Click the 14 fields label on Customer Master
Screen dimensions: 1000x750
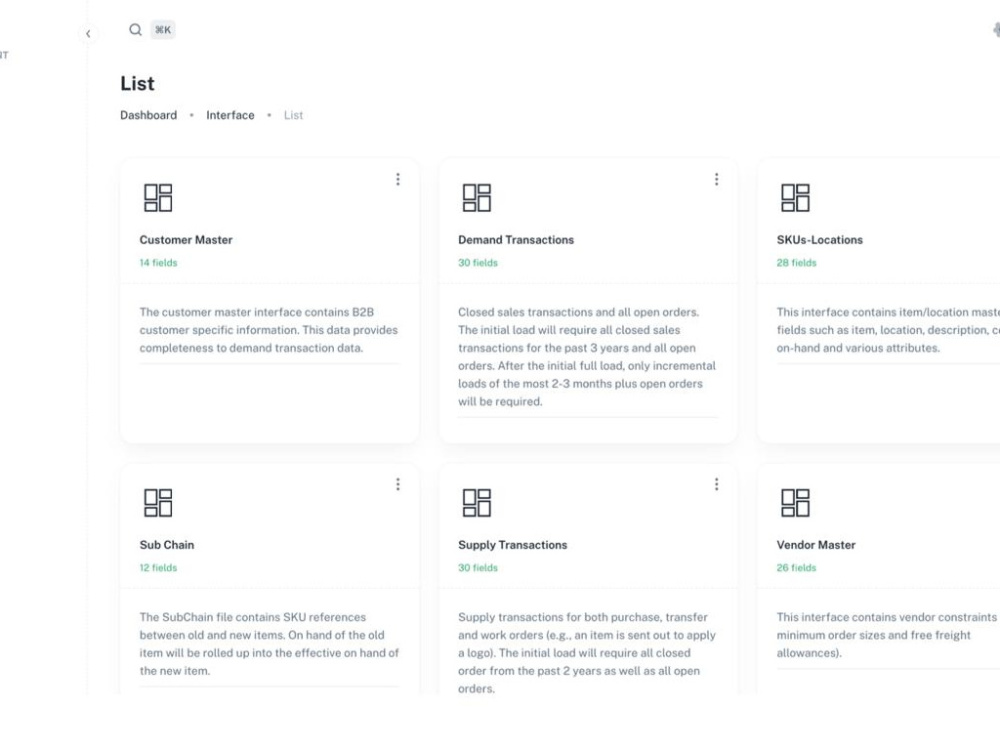pyautogui.click(x=156, y=262)
